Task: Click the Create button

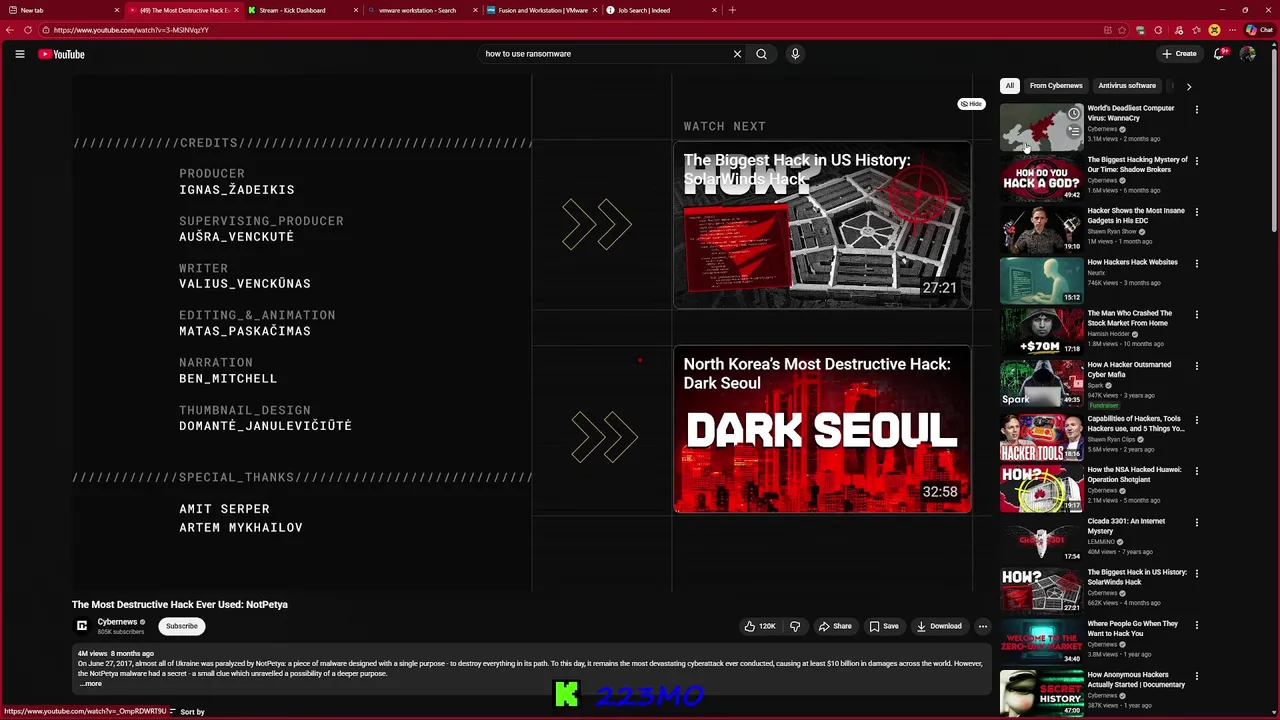Action: [1179, 54]
